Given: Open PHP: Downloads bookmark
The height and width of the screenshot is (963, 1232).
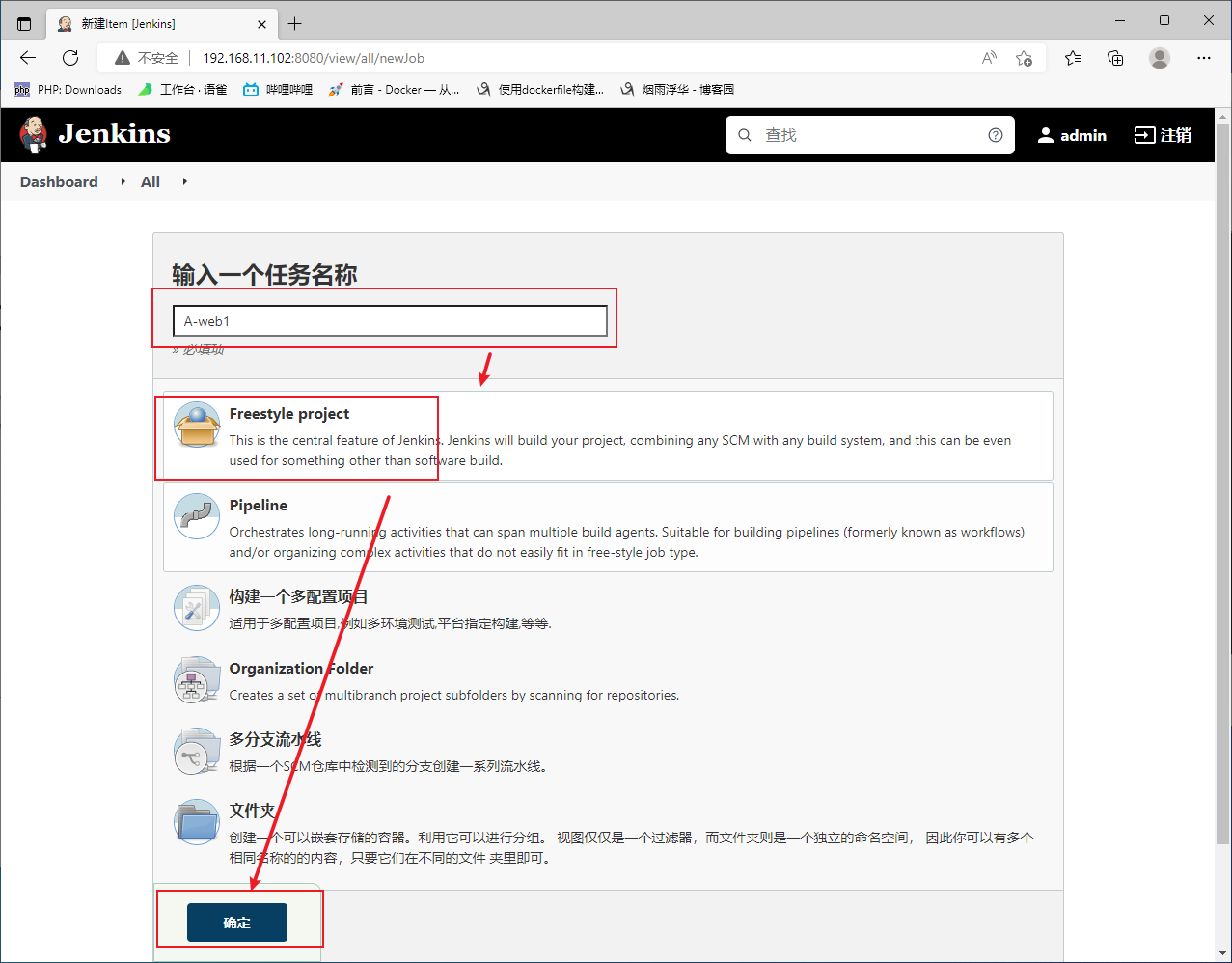Looking at the screenshot, I should pyautogui.click(x=68, y=89).
